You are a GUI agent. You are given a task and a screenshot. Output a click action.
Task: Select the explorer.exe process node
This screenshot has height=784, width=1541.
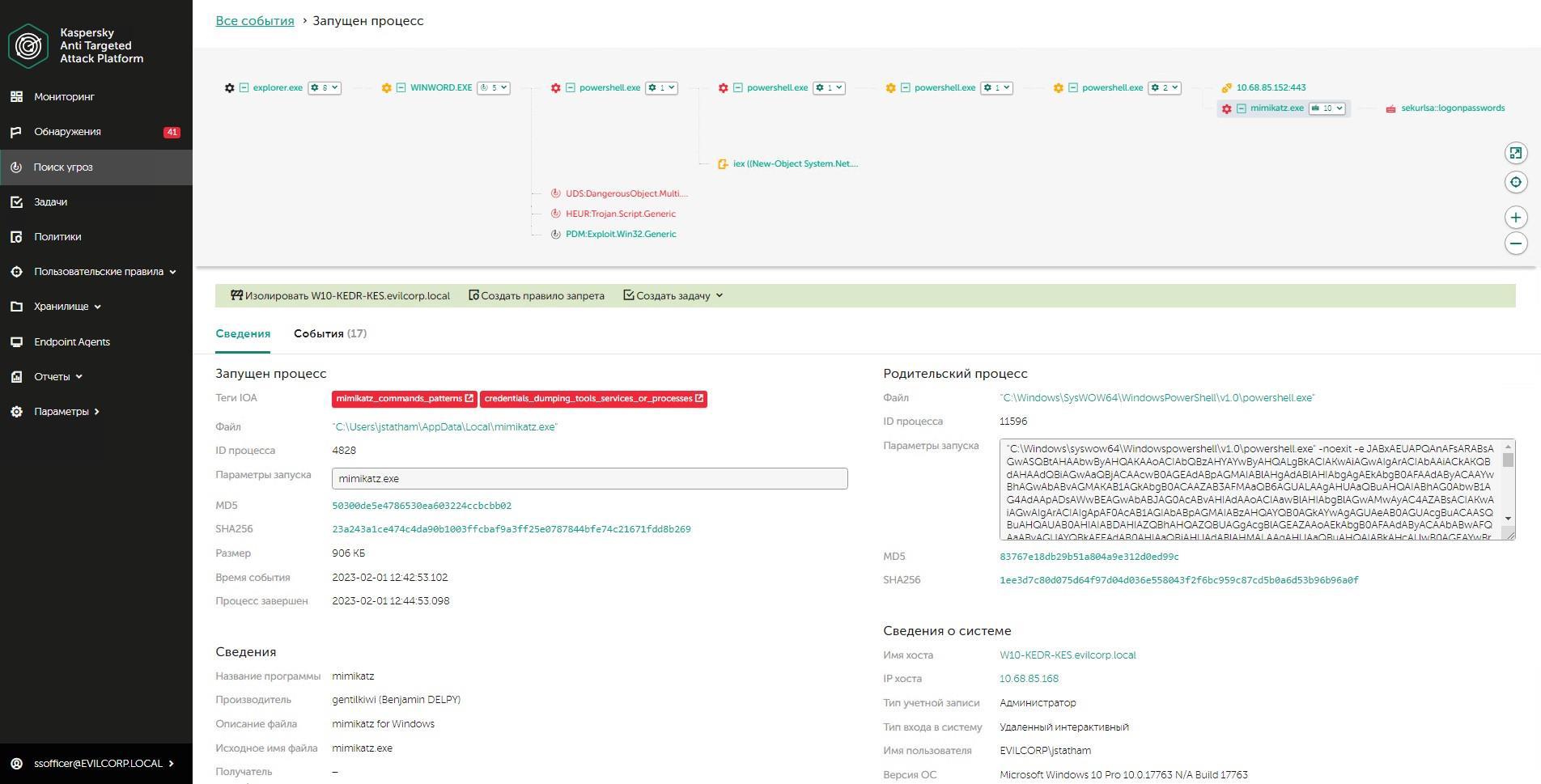tap(278, 88)
